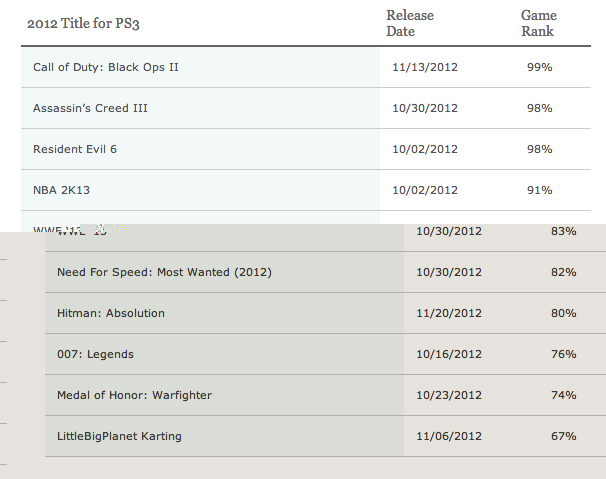Viewport: 606px width, 479px height.
Task: Click the Release Date column header
Action: click(410, 24)
